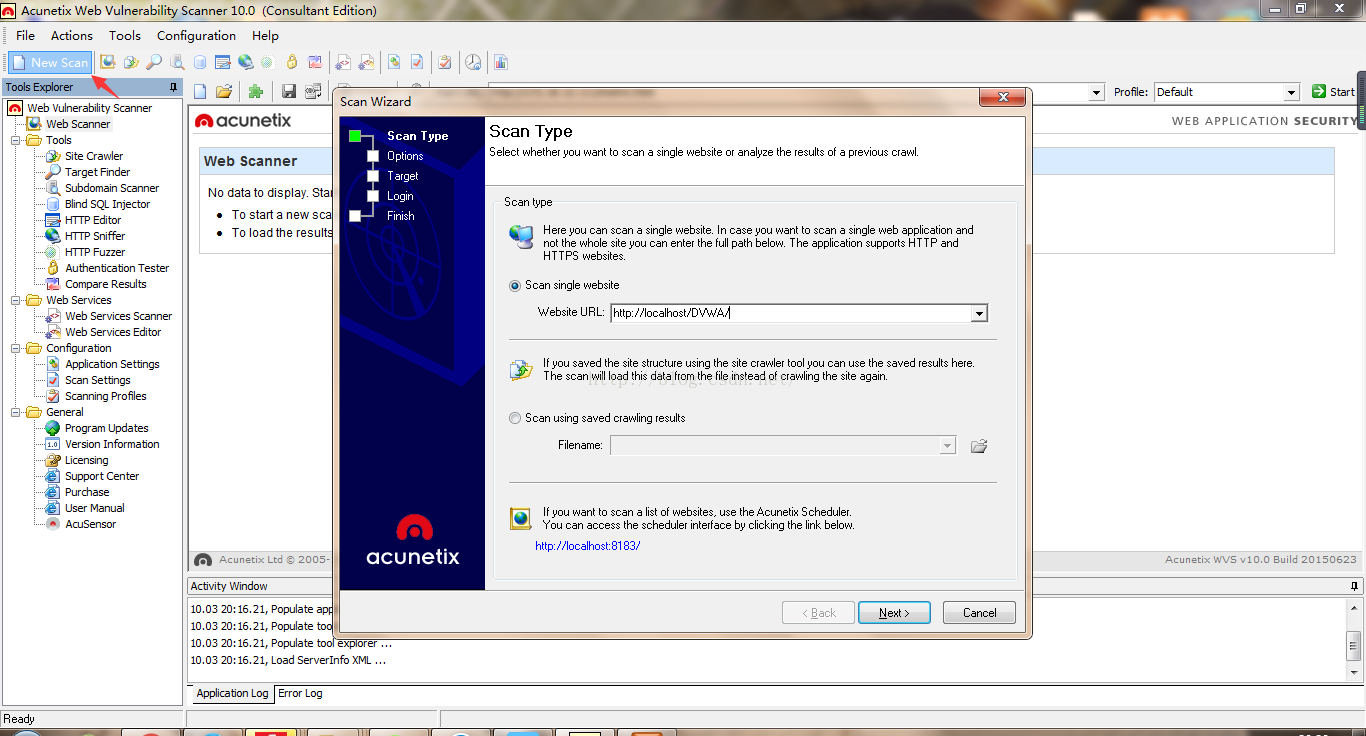Click Cancel in the Scan Wizard
The width and height of the screenshot is (1366, 736).
coord(979,613)
